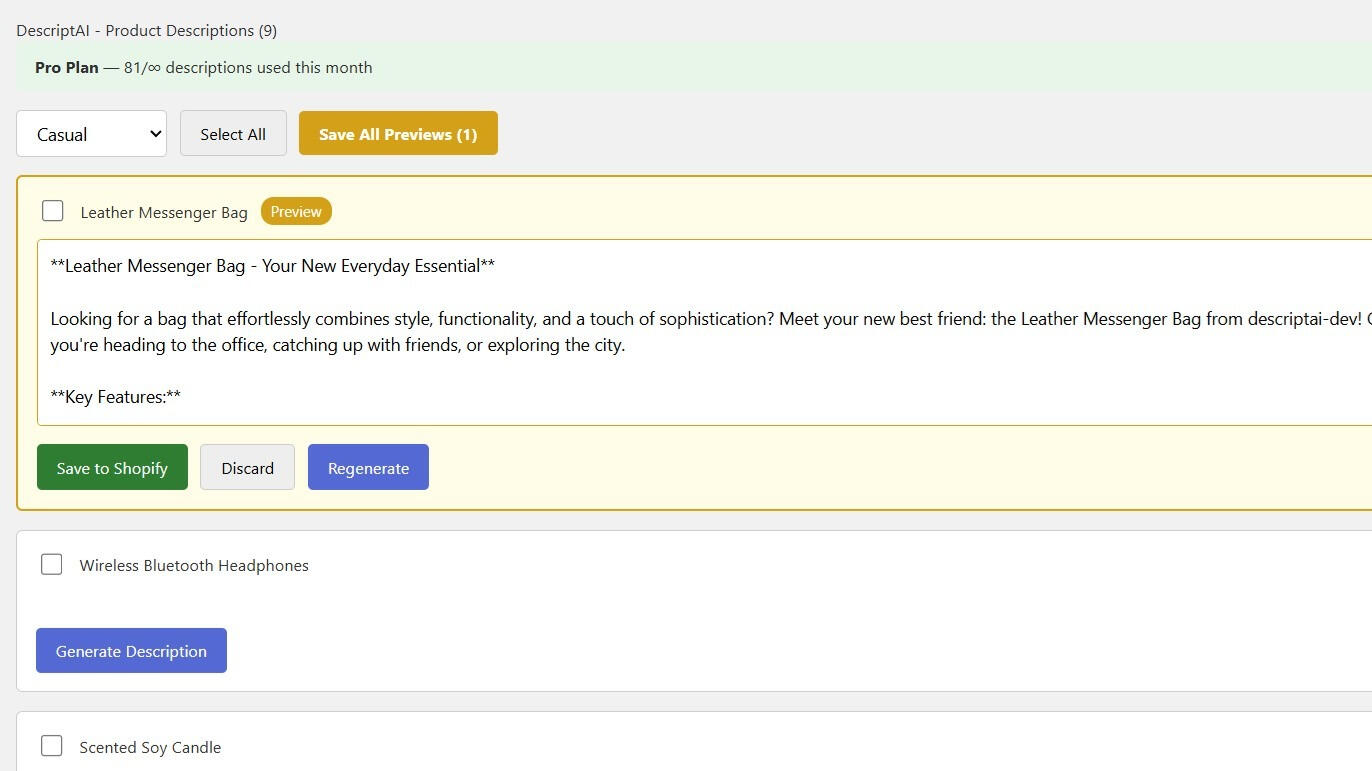Click the Key Features line in description

[116, 397]
